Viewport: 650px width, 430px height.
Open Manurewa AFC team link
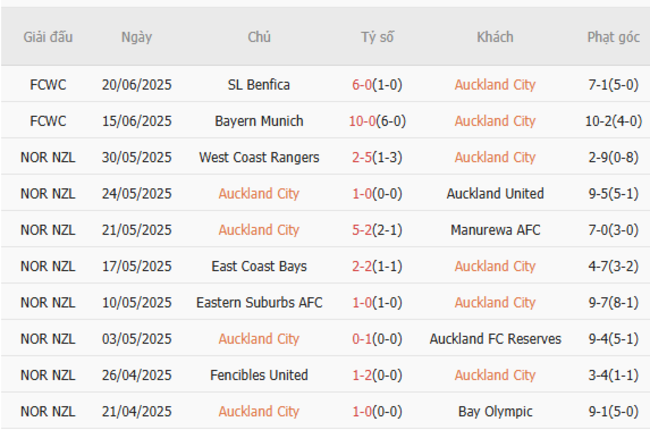click(495, 230)
